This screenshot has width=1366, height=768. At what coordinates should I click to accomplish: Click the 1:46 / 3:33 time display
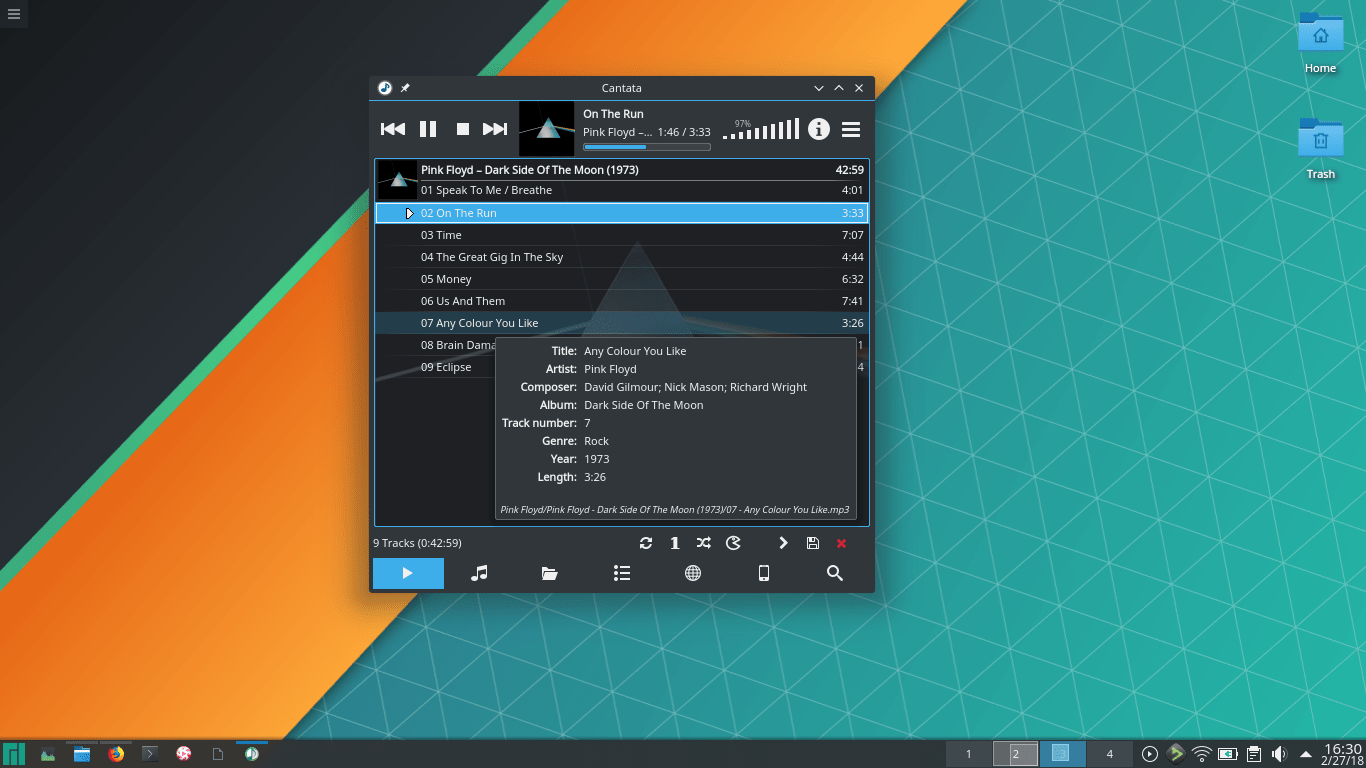tap(684, 132)
